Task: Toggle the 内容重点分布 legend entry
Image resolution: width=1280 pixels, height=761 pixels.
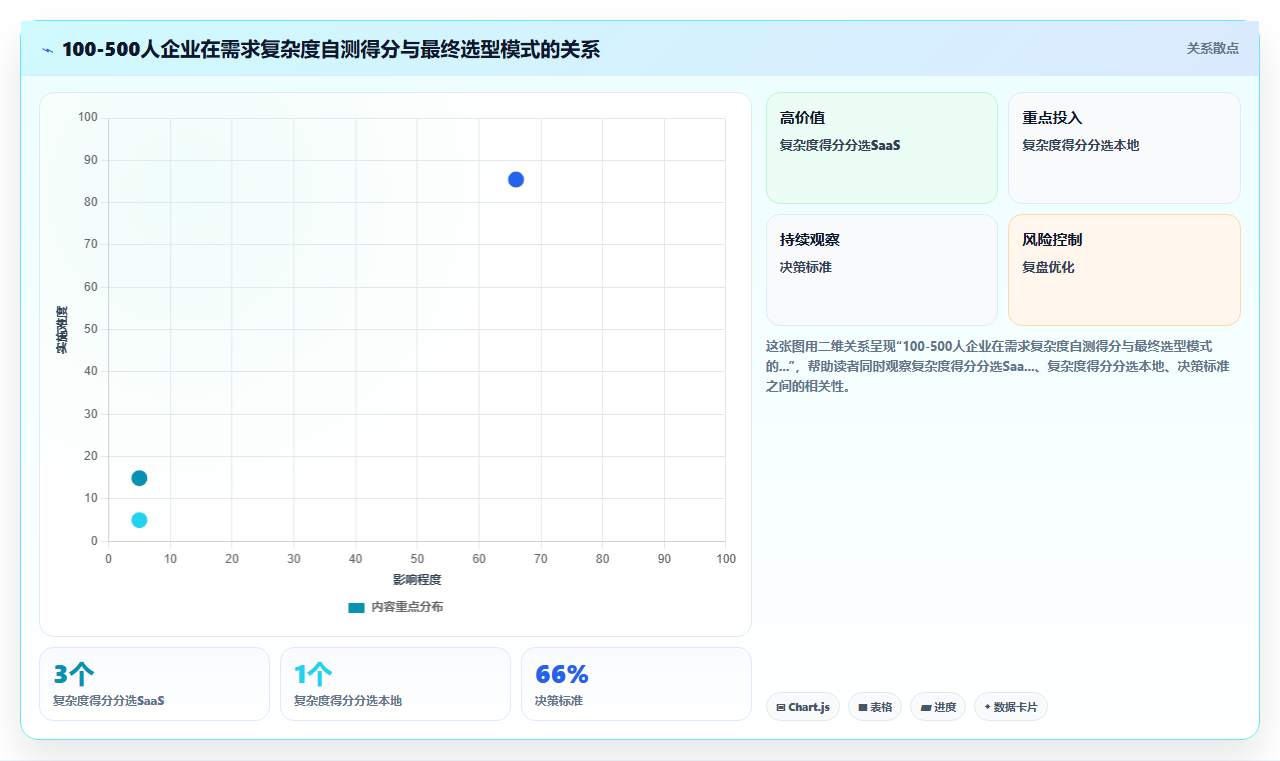Action: tap(395, 607)
